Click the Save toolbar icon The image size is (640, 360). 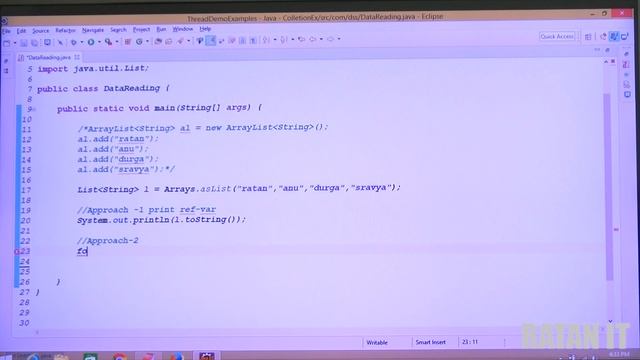coord(24,43)
